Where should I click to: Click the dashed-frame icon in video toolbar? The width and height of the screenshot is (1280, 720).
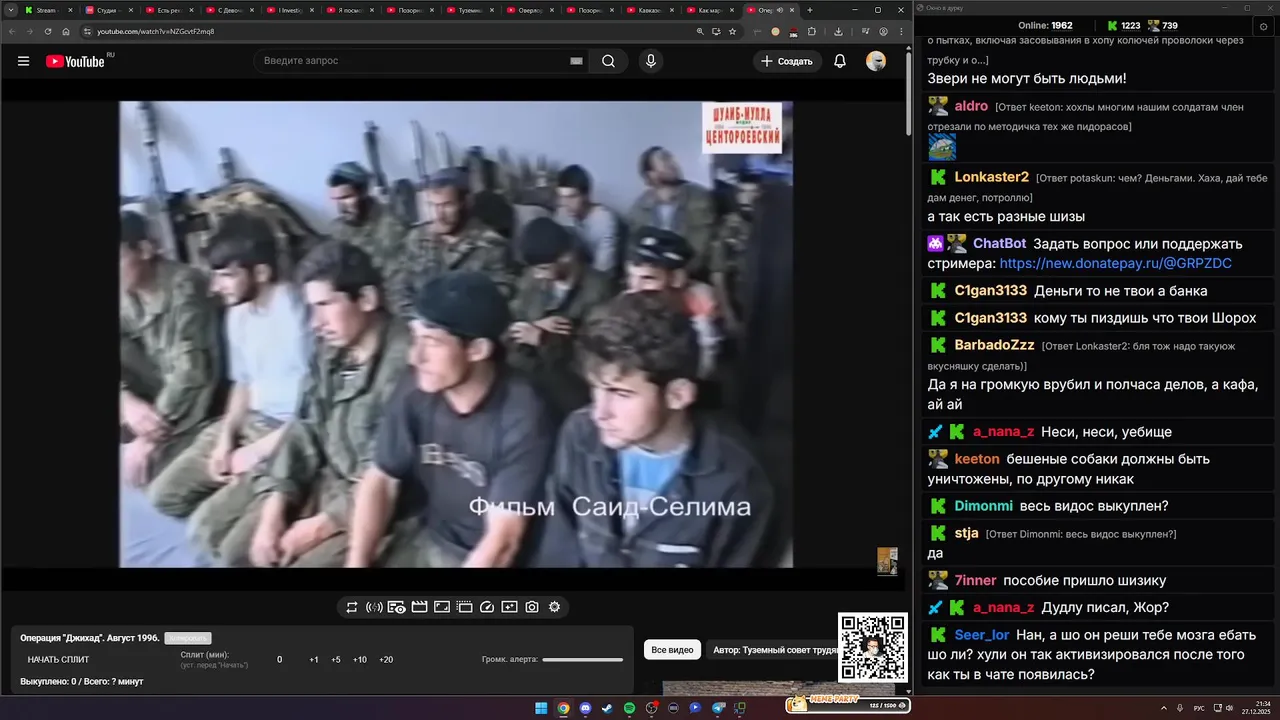pos(464,607)
